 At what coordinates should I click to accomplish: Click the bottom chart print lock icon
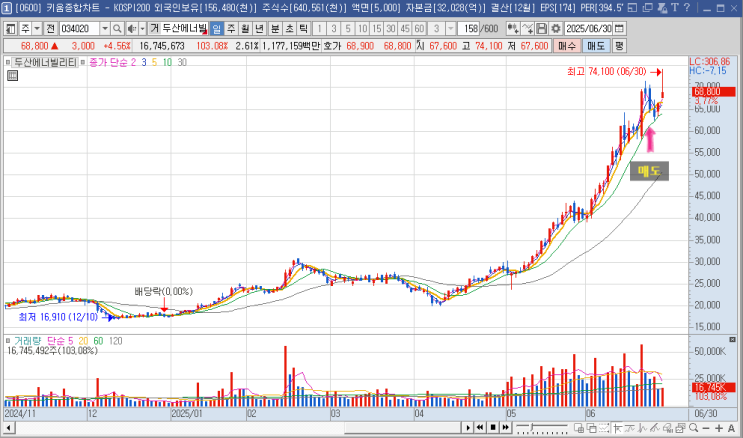pyautogui.click(x=667, y=428)
